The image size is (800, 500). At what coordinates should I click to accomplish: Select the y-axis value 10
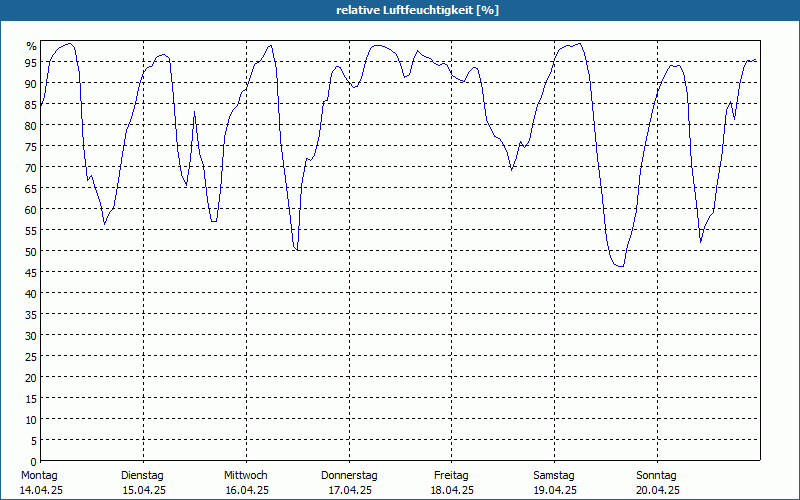(31, 419)
